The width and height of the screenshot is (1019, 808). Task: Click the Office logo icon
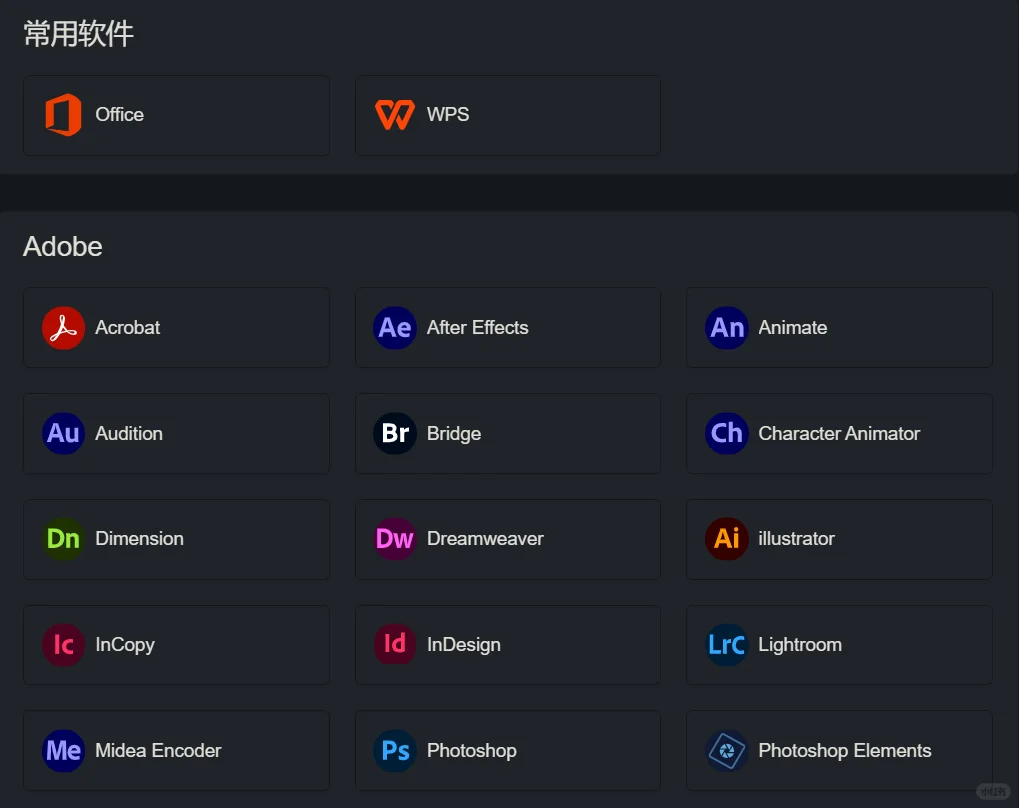click(x=63, y=115)
